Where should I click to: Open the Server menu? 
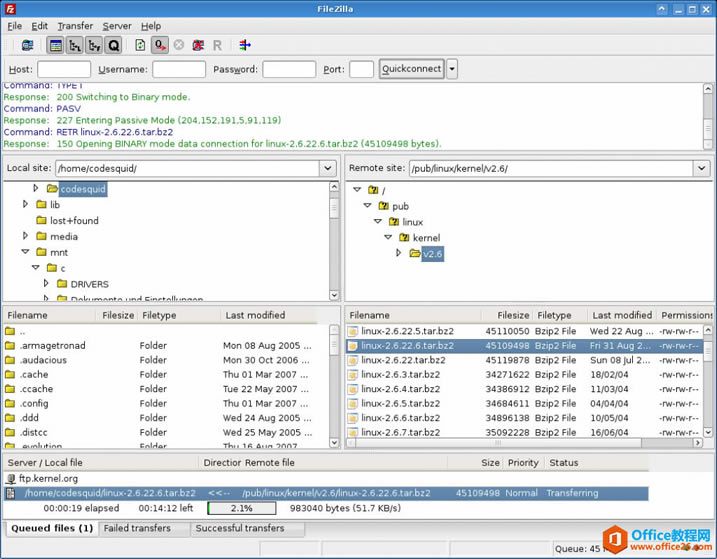(117, 26)
